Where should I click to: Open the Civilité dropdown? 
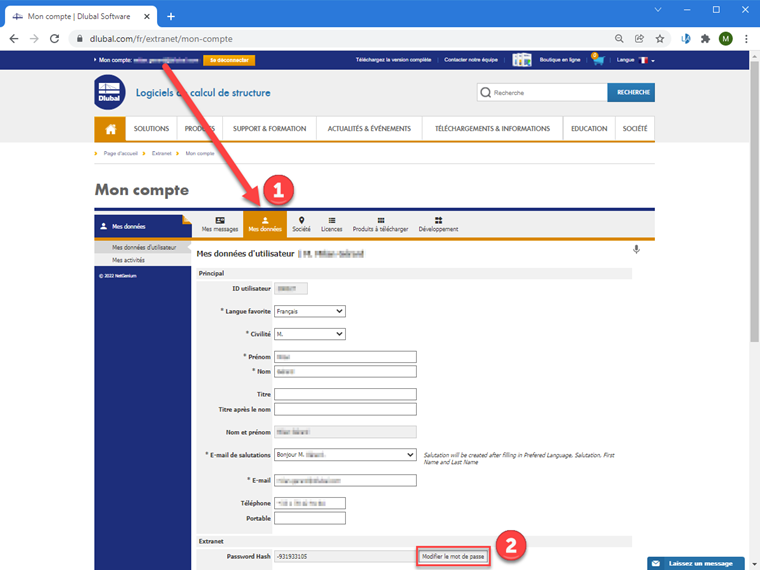coord(310,334)
